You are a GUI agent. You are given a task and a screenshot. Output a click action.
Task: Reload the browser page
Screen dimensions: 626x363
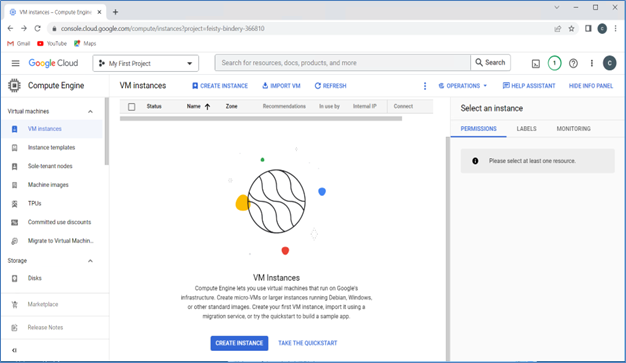tap(38, 28)
